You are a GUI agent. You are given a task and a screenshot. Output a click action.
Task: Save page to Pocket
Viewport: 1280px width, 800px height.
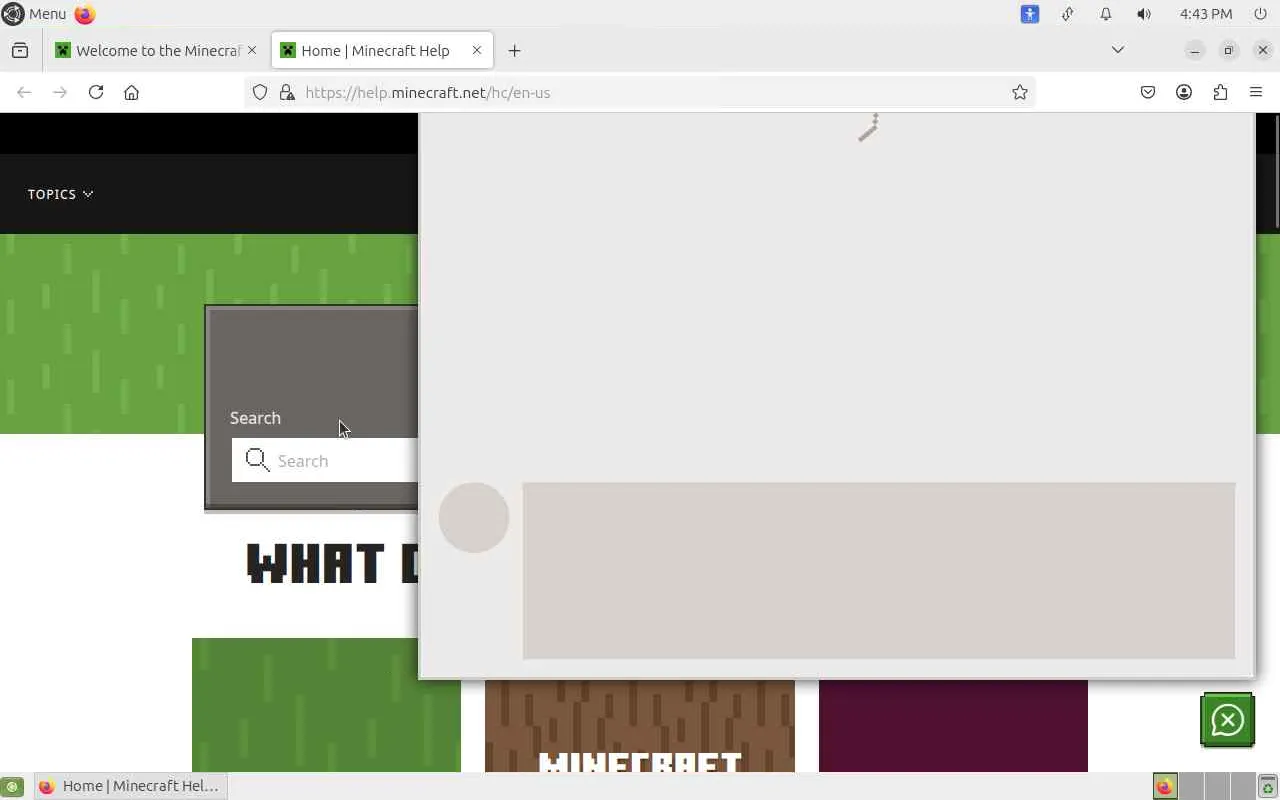(x=1148, y=92)
